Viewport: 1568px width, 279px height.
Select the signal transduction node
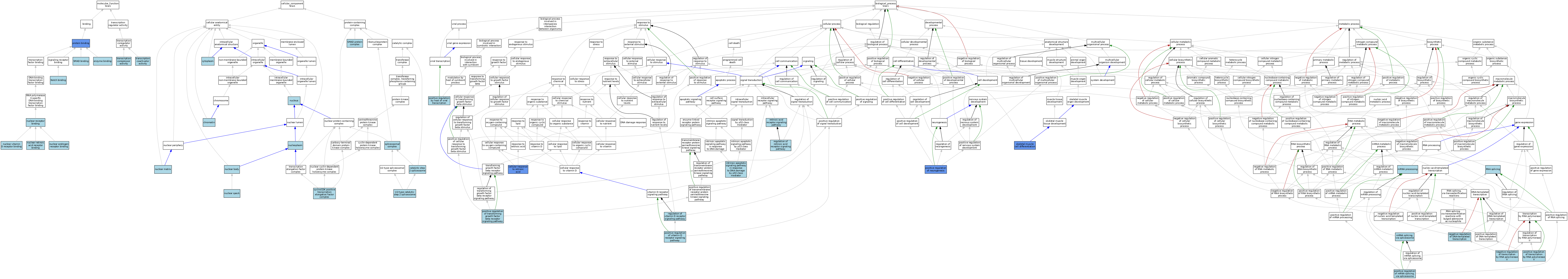point(751,80)
